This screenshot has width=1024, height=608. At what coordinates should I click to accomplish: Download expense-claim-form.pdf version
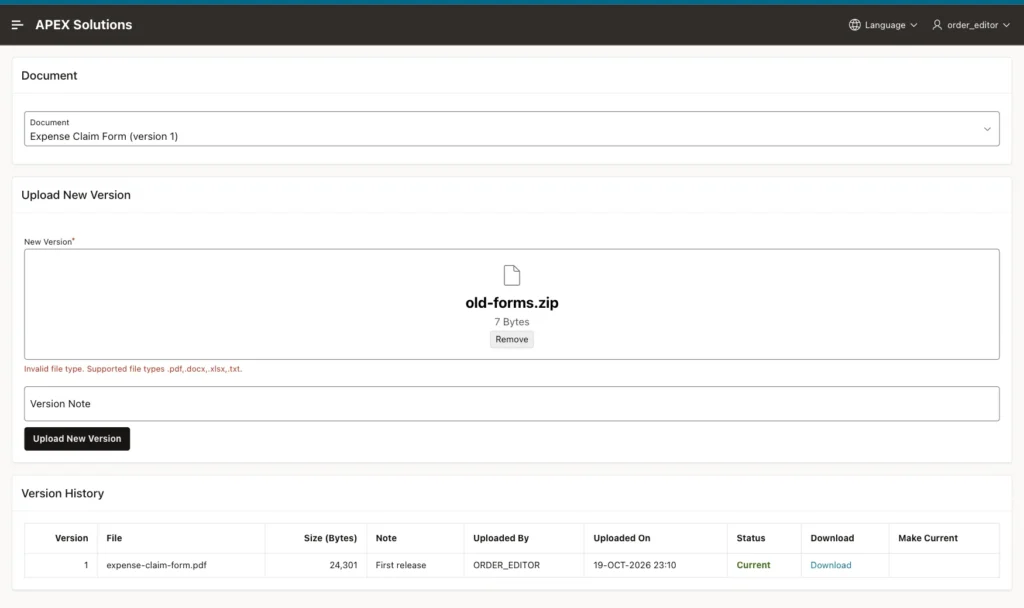[x=831, y=565]
